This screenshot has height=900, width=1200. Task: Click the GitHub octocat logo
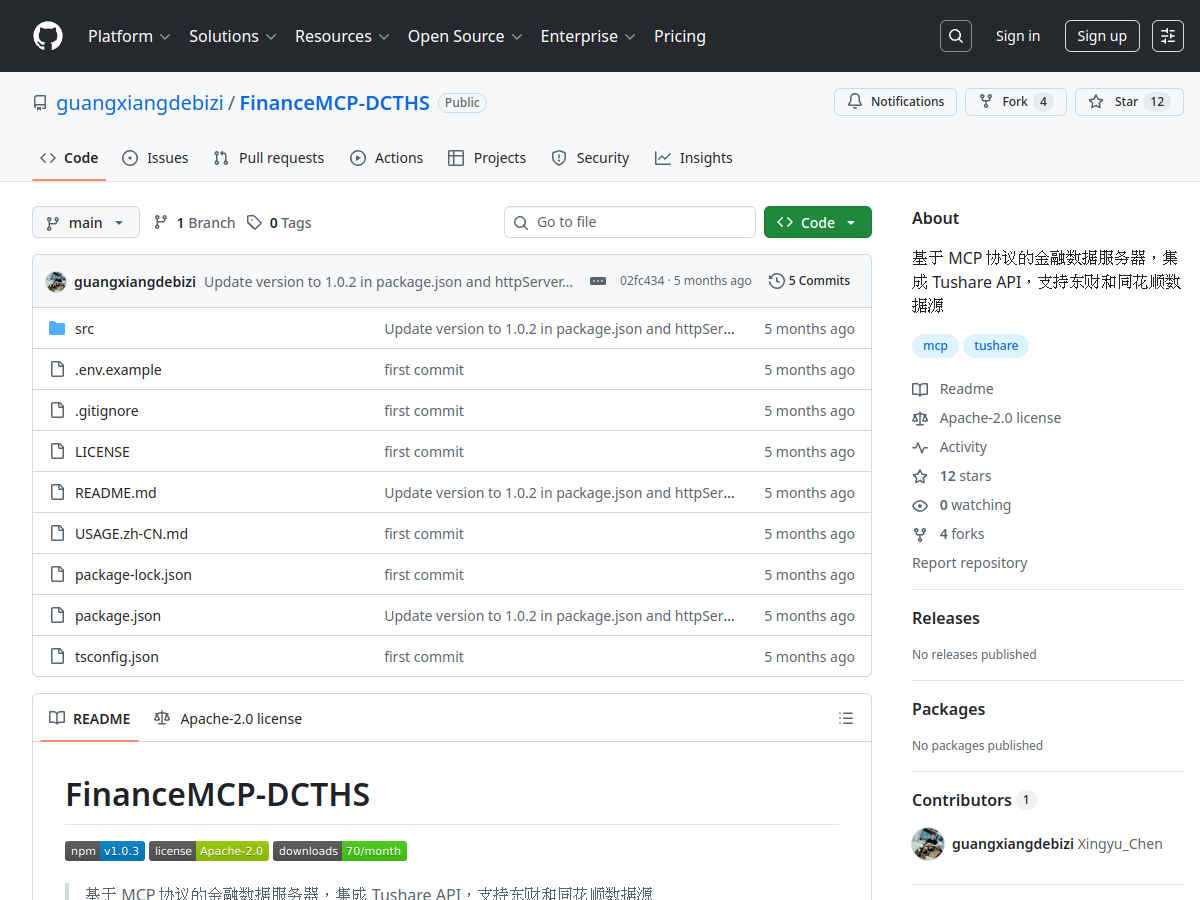(x=47, y=36)
